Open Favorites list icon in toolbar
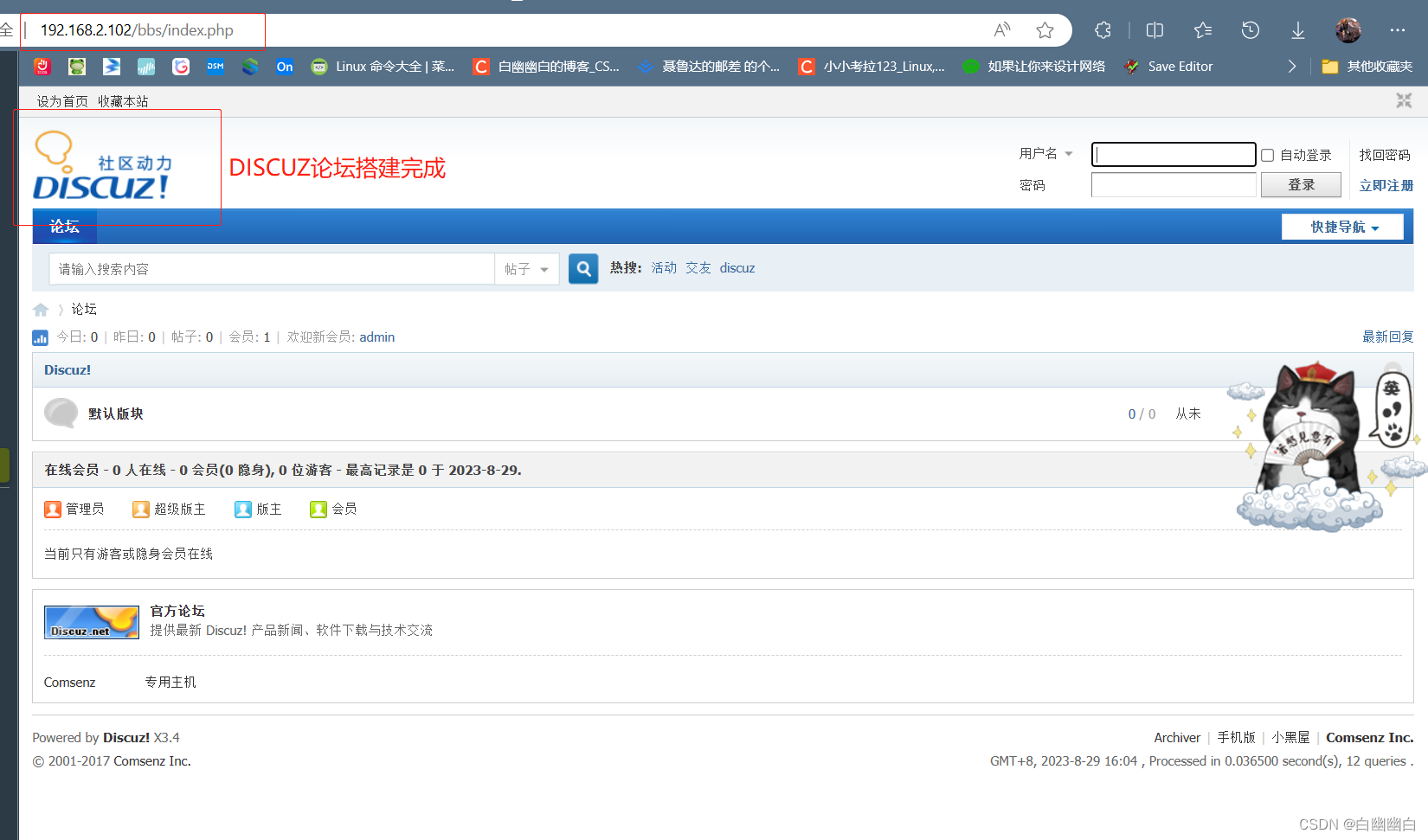Image resolution: width=1428 pixels, height=840 pixels. pyautogui.click(x=1203, y=30)
